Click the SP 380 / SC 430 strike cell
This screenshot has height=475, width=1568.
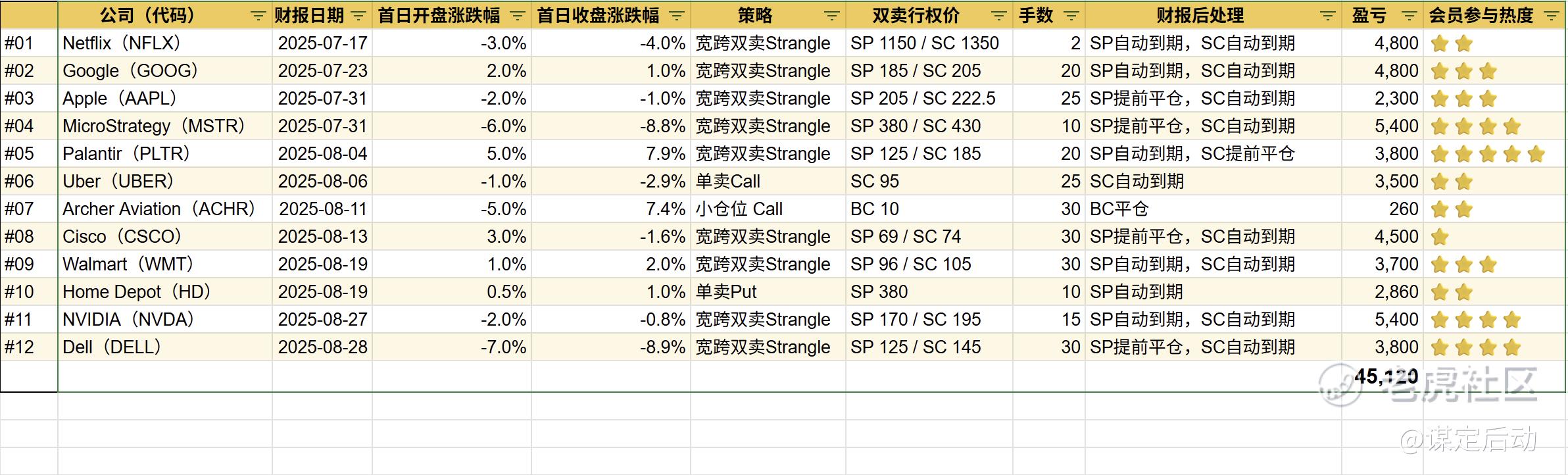[x=929, y=126]
